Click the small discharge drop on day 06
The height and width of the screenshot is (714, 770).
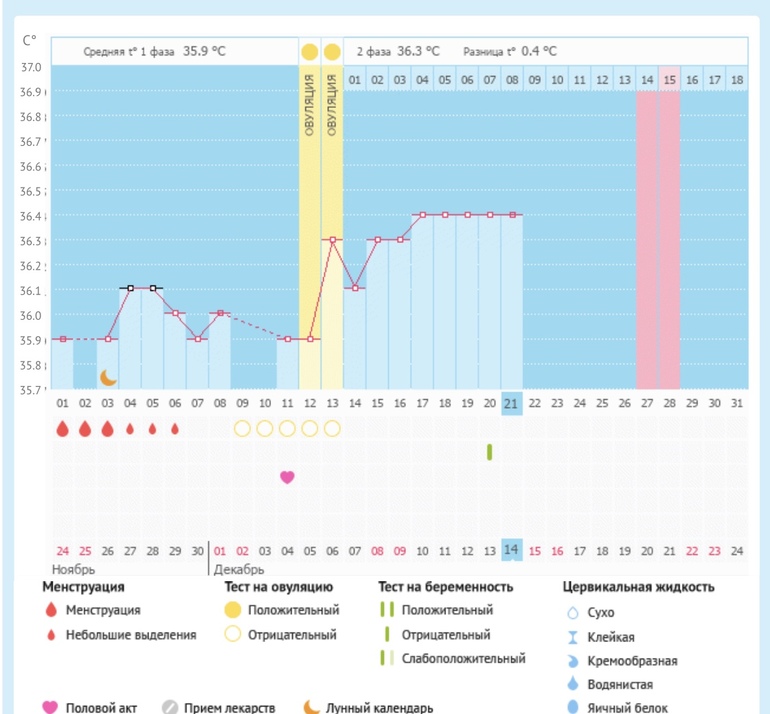pos(175,429)
